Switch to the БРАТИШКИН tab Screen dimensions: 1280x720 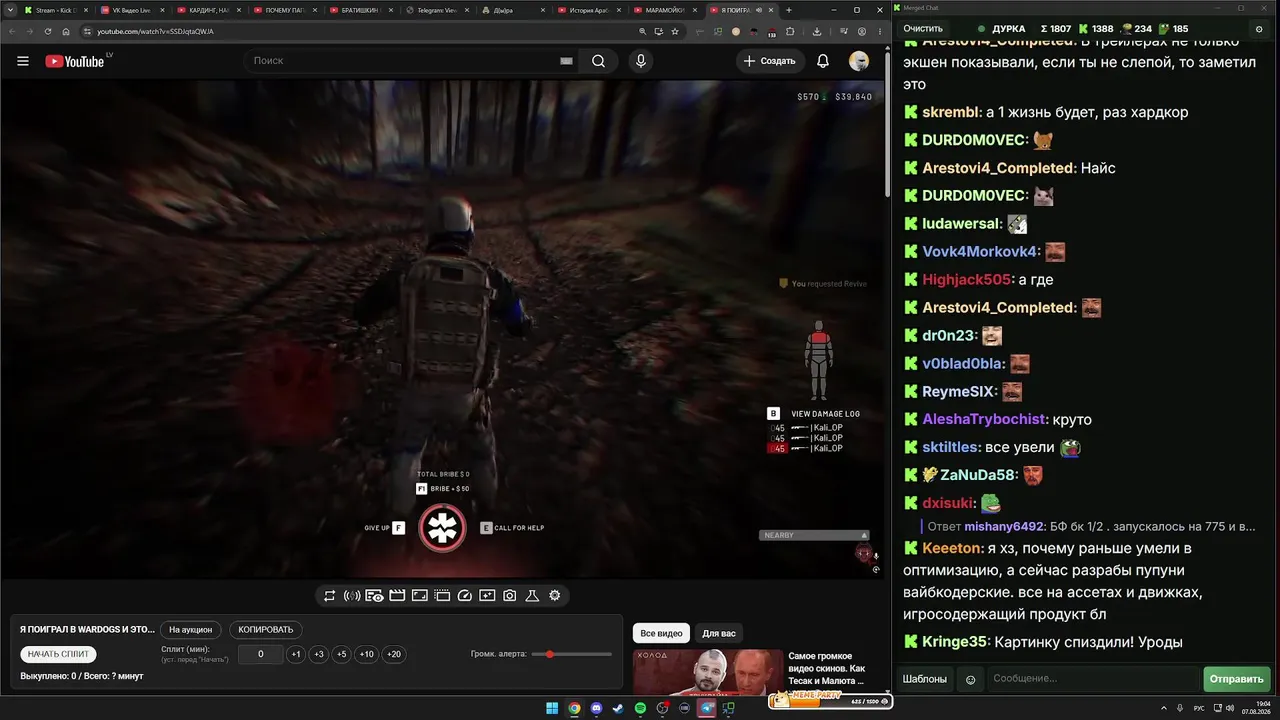(362, 10)
